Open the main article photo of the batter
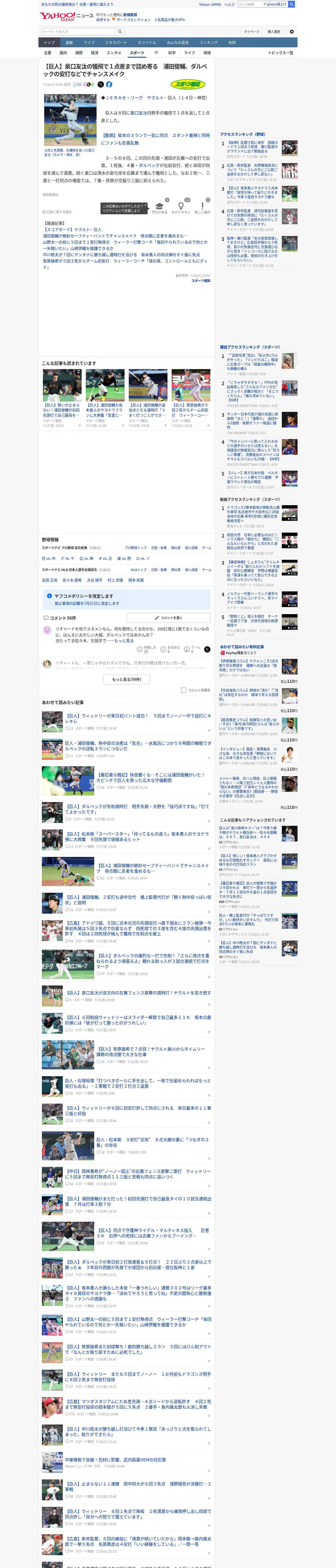Image resolution: width=336 pixels, height=1568 pixels. pyautogui.click(x=70, y=119)
